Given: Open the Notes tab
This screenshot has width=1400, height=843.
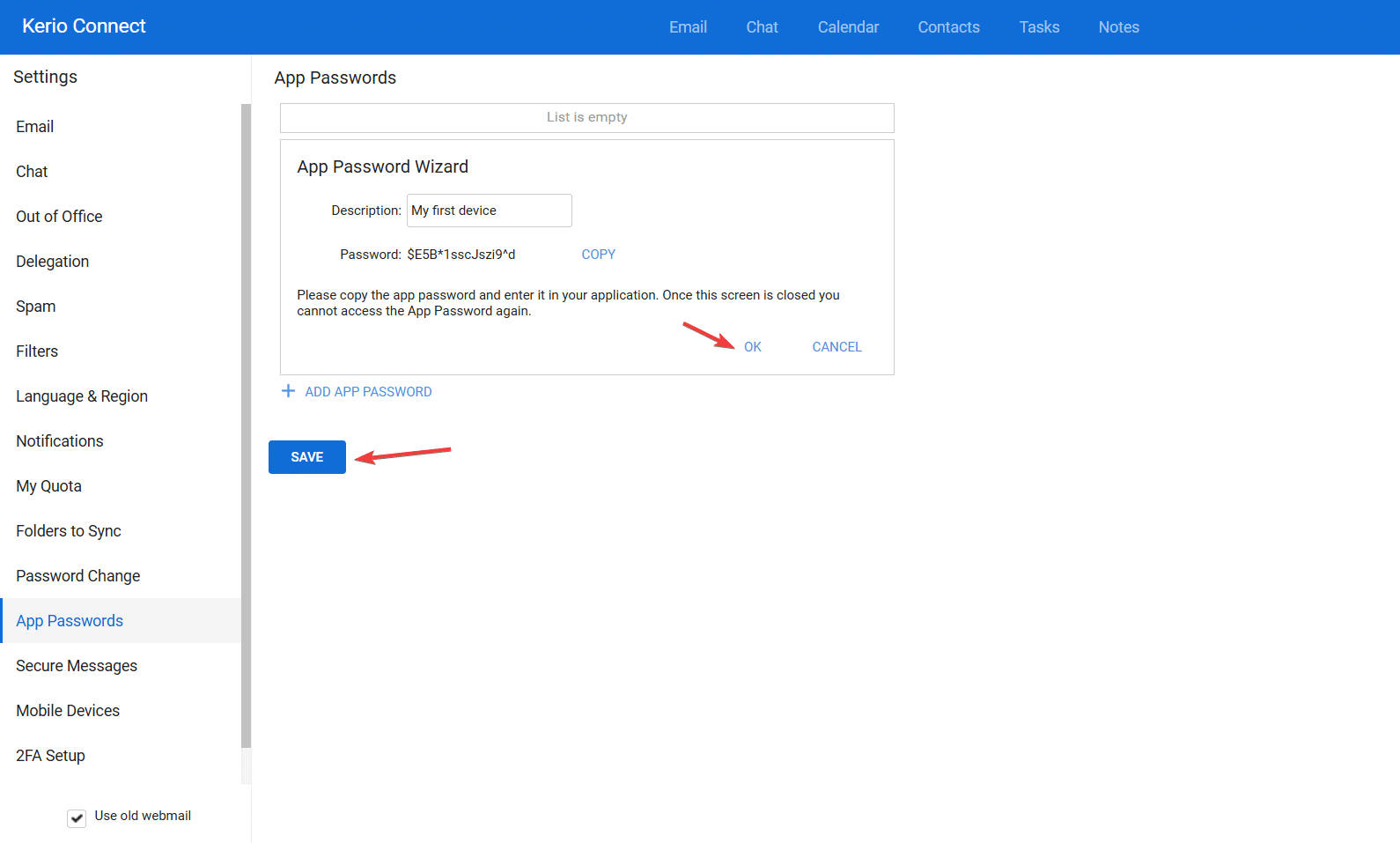Looking at the screenshot, I should (x=1118, y=27).
